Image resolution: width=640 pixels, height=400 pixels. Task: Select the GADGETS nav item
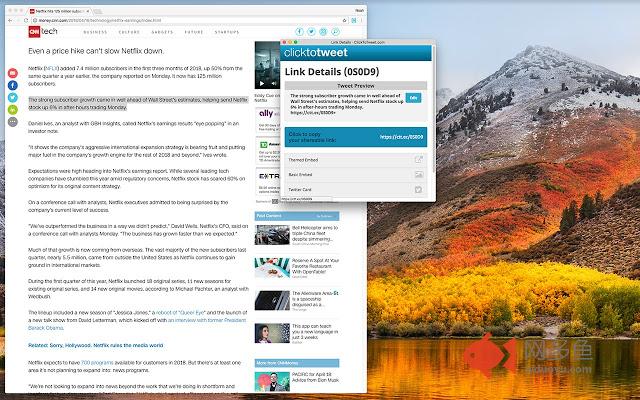click(162, 32)
